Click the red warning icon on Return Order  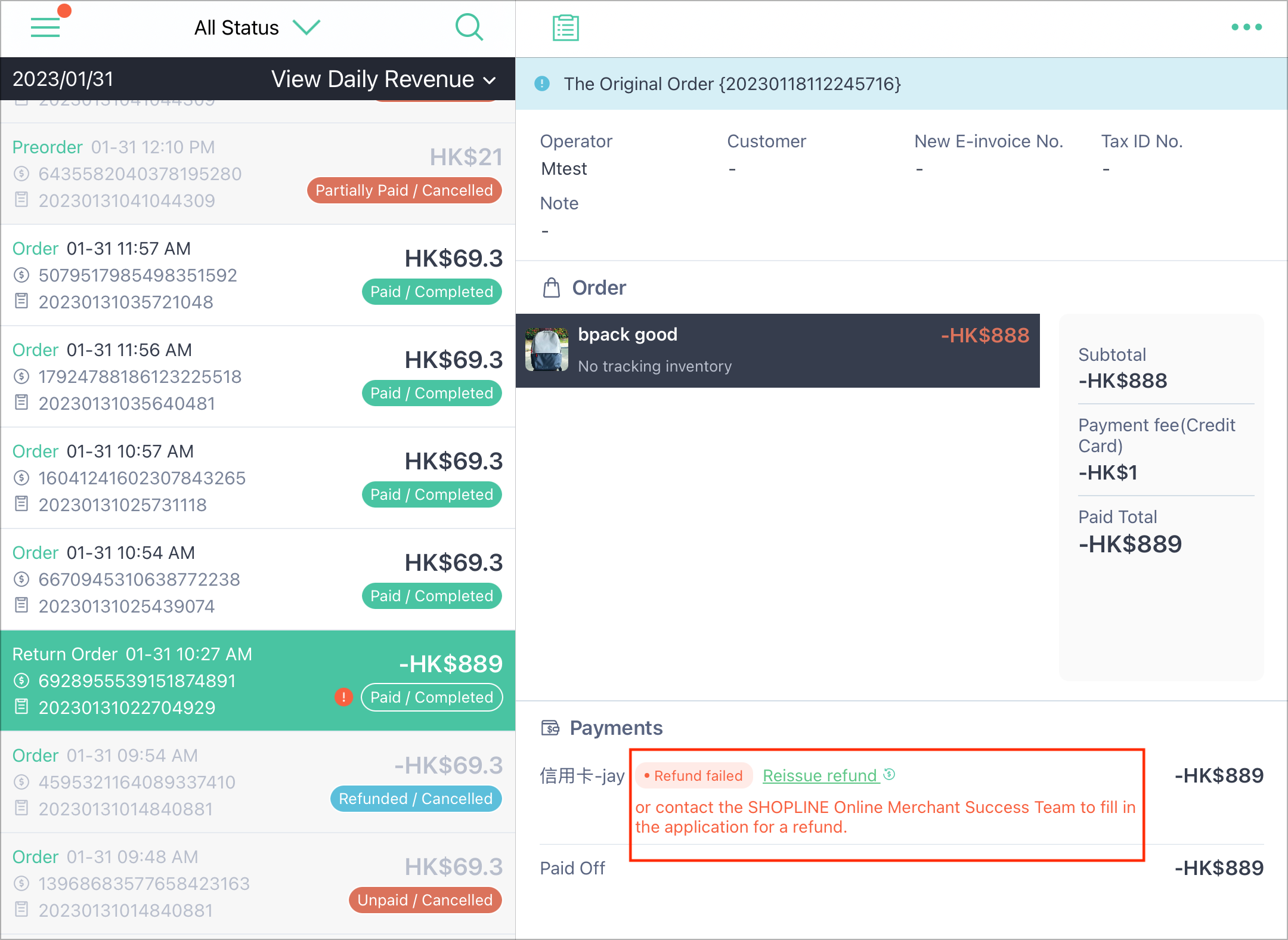tap(343, 697)
